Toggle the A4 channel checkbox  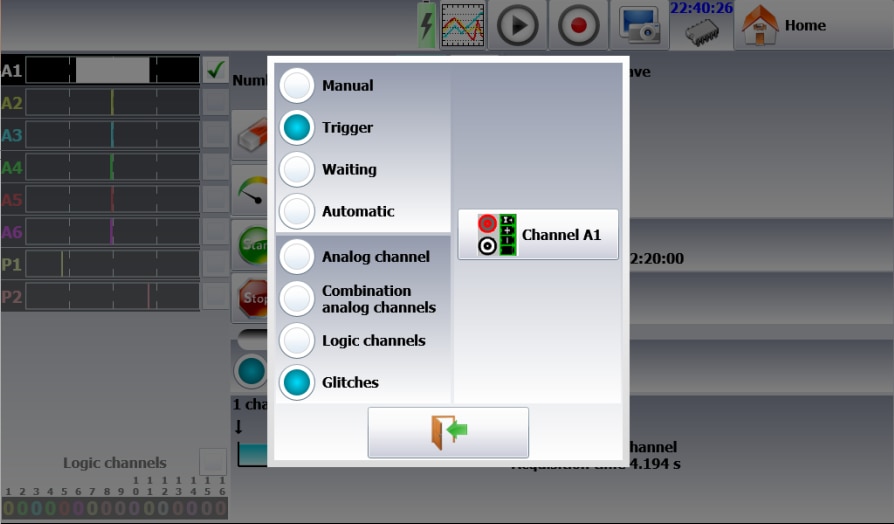pyautogui.click(x=216, y=167)
